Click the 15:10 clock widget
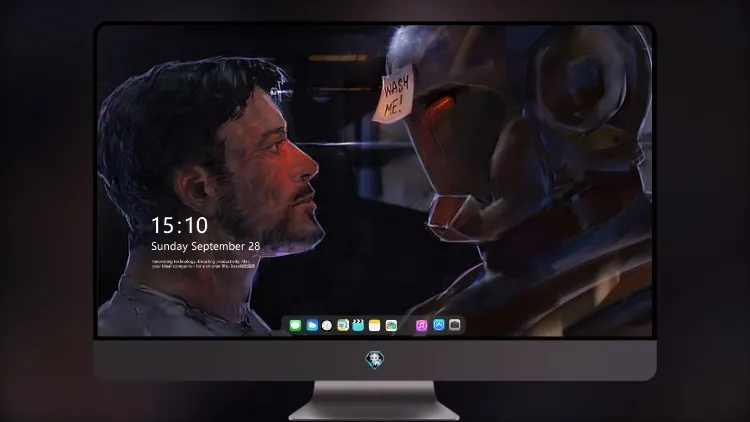 179,225
